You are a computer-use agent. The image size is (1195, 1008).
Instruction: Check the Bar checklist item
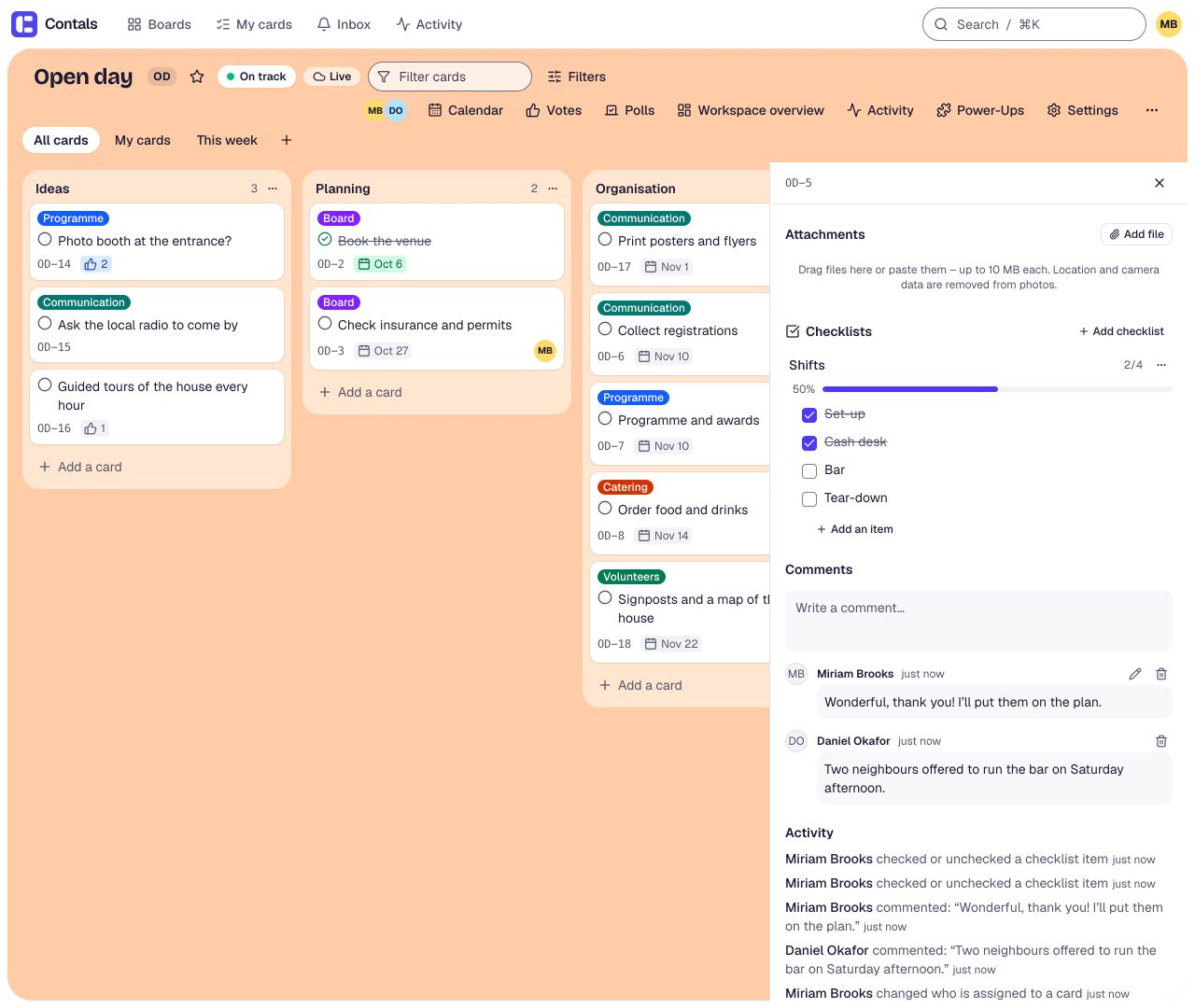(809, 471)
